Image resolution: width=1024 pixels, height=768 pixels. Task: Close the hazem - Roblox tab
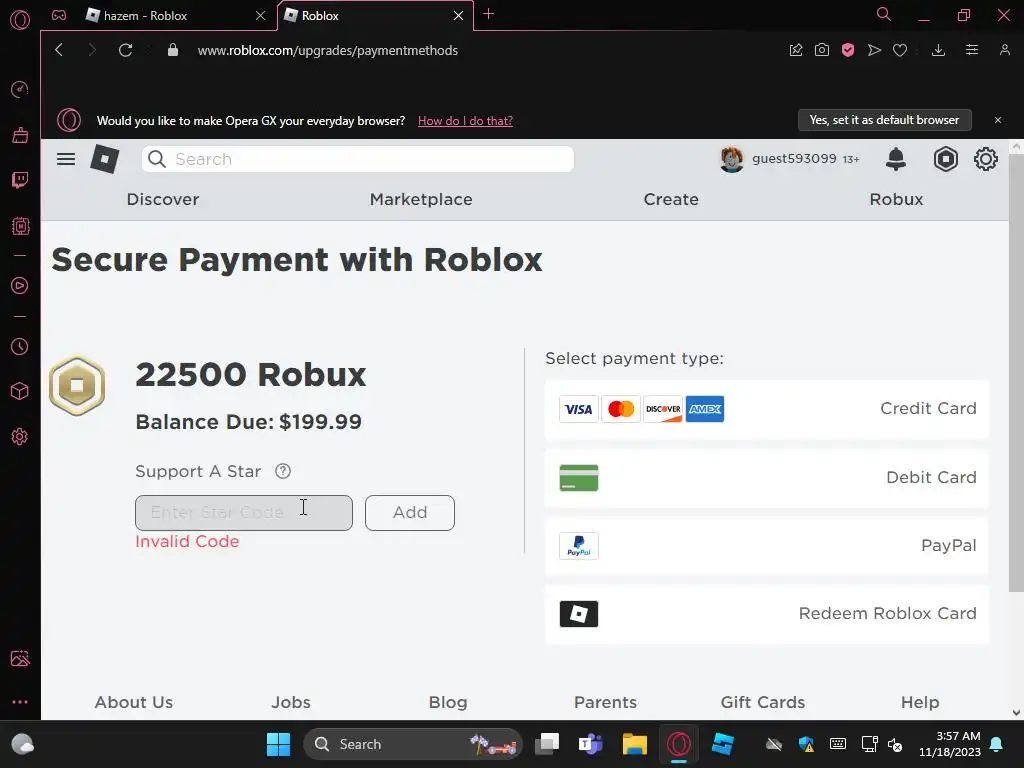click(x=261, y=15)
